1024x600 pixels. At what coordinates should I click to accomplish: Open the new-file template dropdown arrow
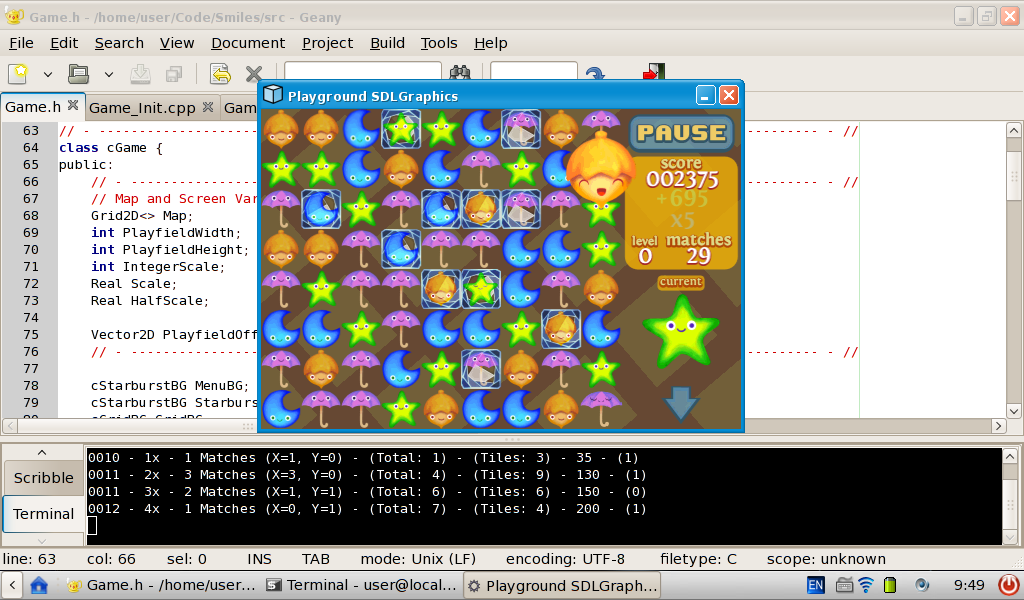(x=47, y=75)
